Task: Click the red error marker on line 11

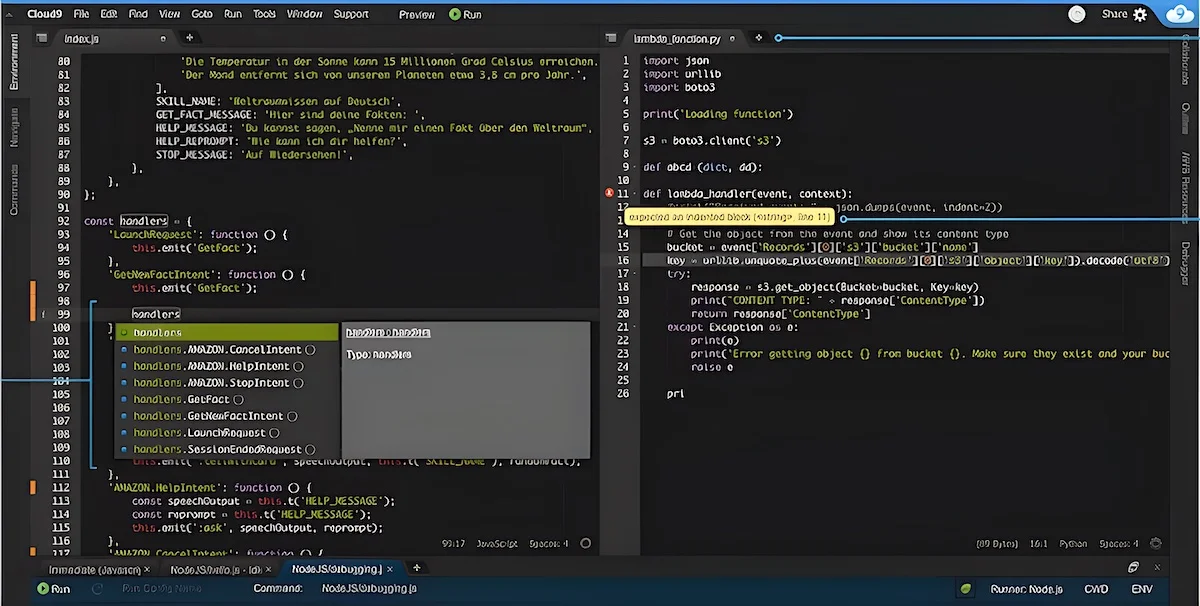Action: coord(608,193)
